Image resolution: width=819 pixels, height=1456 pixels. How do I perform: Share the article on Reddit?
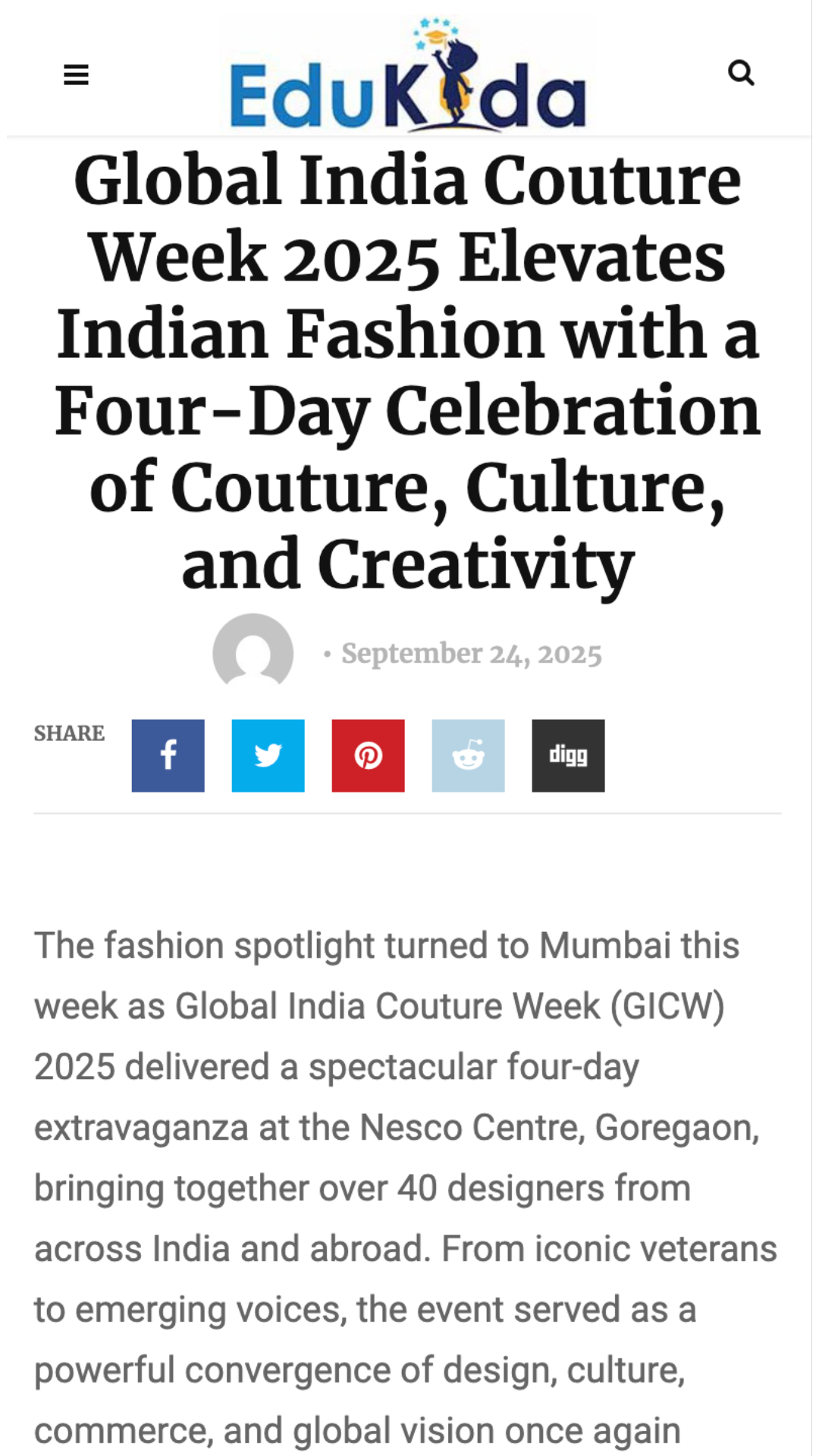coord(468,755)
